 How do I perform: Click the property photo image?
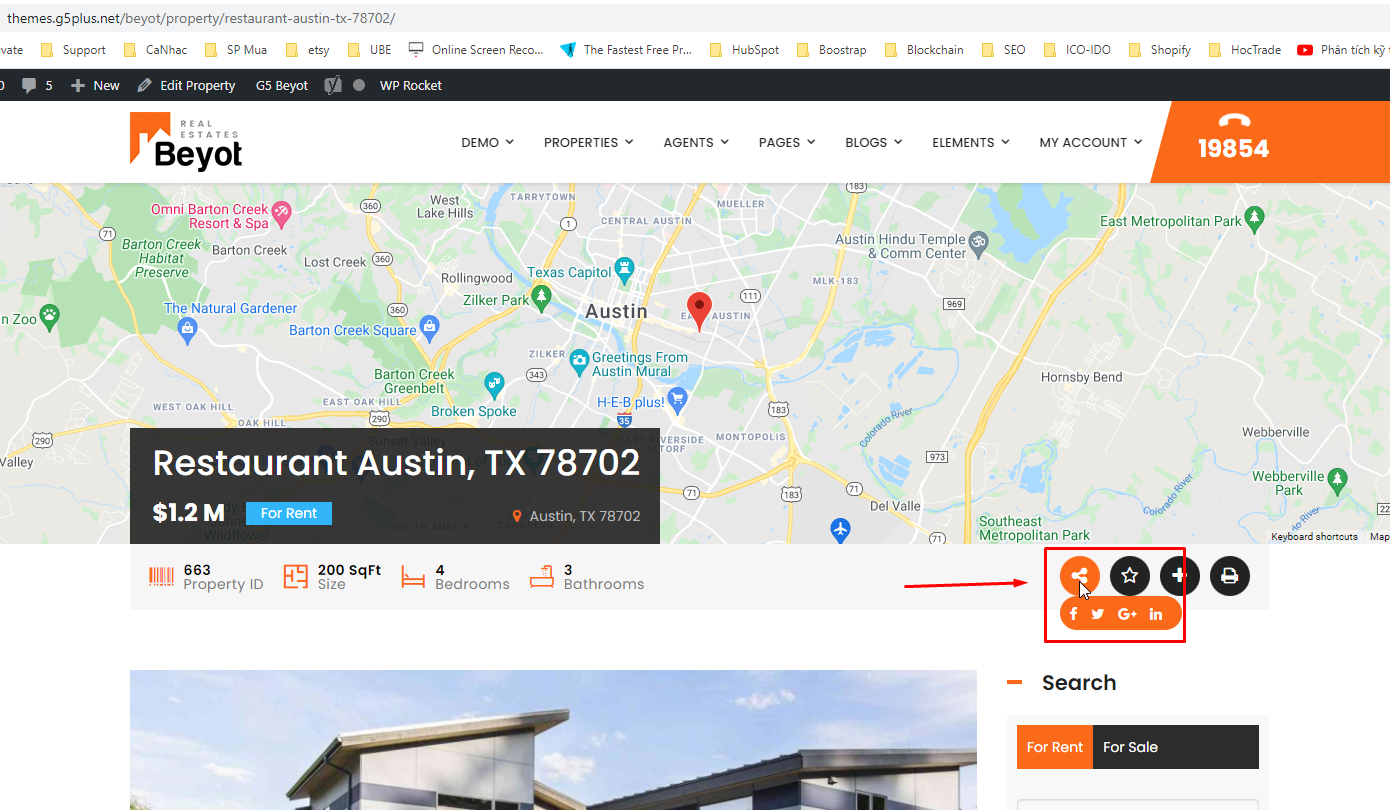click(553, 740)
